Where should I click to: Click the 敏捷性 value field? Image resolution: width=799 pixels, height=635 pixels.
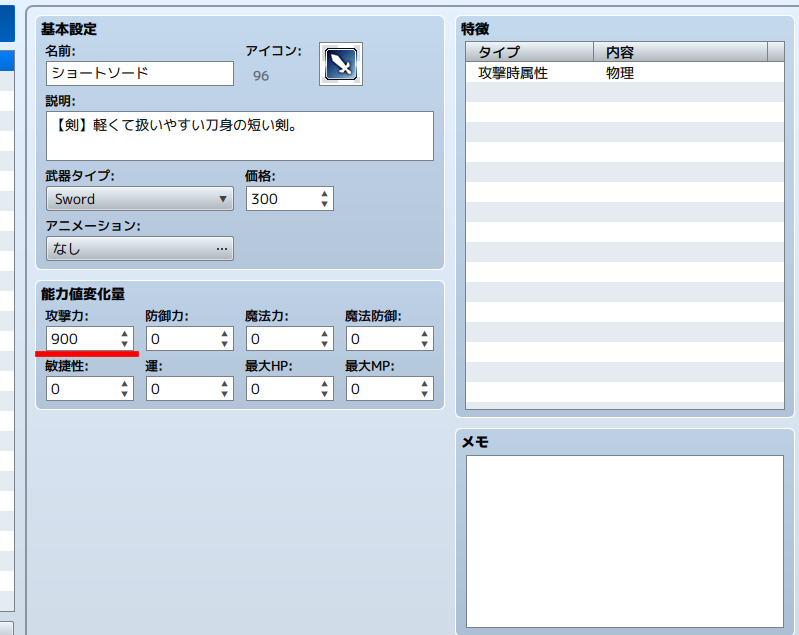point(80,389)
